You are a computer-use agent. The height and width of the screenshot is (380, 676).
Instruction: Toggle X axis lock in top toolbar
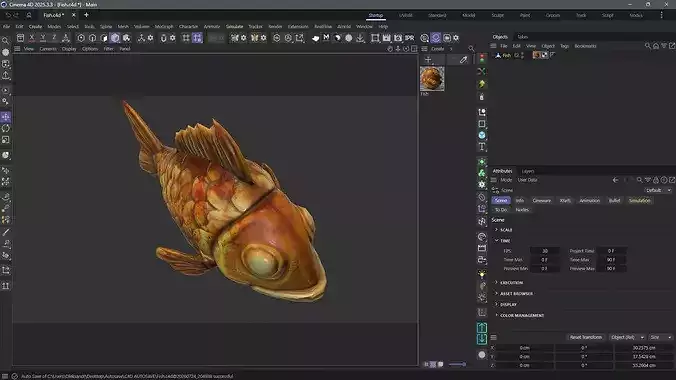[31, 38]
